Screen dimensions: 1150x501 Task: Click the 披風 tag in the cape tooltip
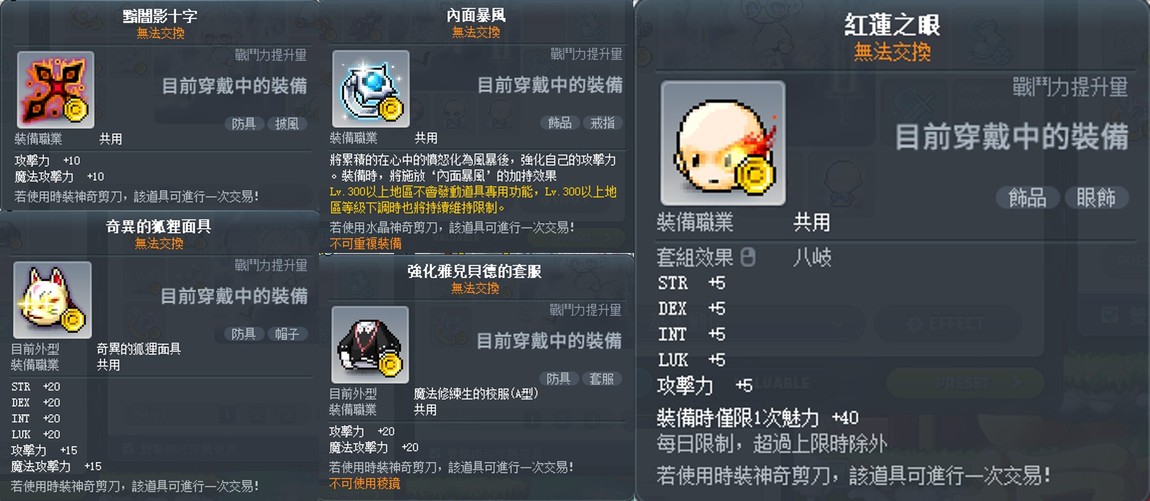287,124
